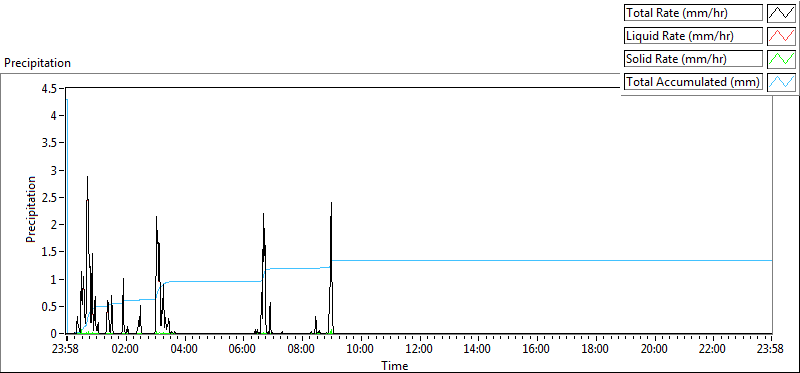800x373 pixels.
Task: Click the 04:00 time label
Action: point(184,350)
